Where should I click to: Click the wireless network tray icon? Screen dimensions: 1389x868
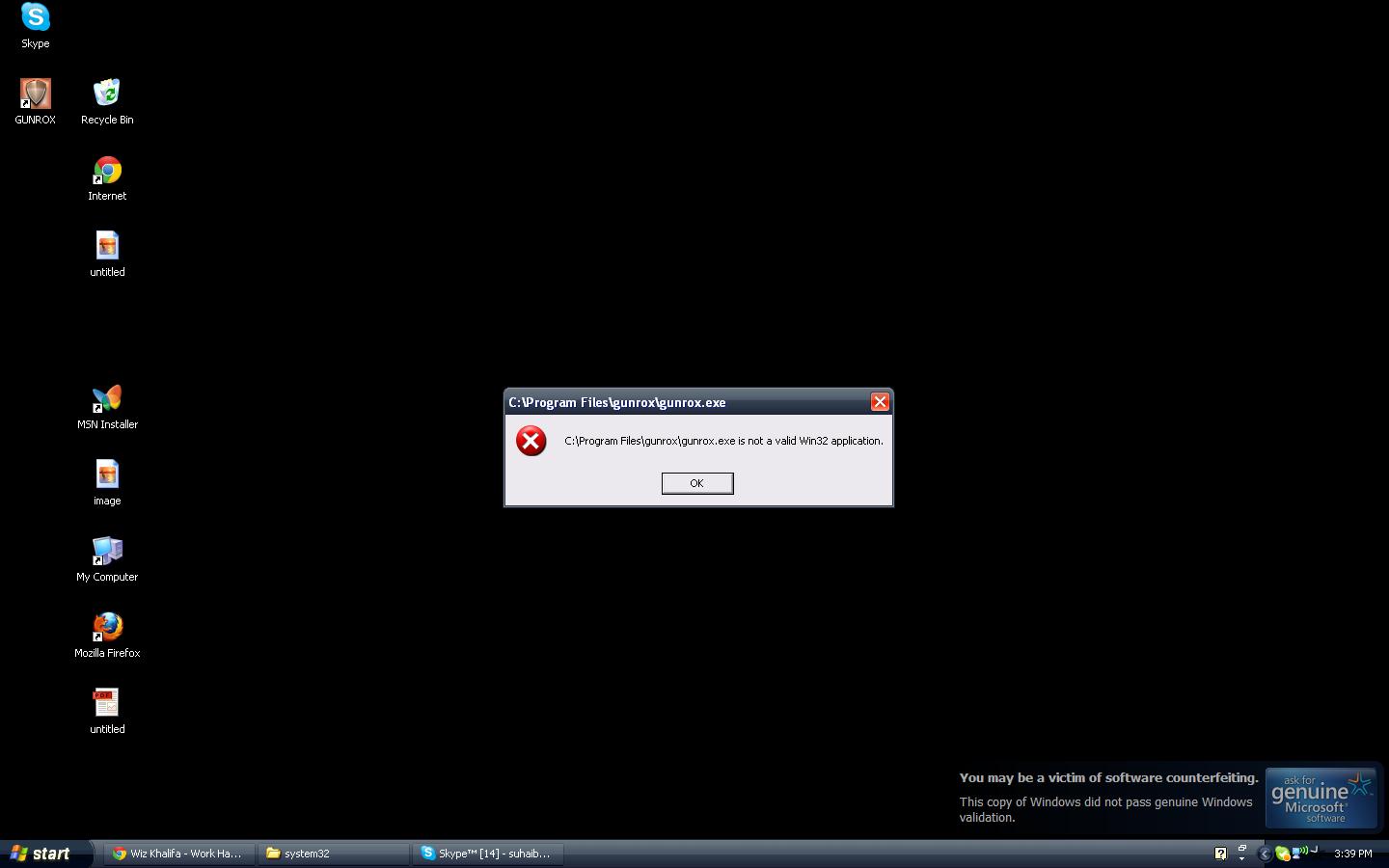click(x=1298, y=853)
